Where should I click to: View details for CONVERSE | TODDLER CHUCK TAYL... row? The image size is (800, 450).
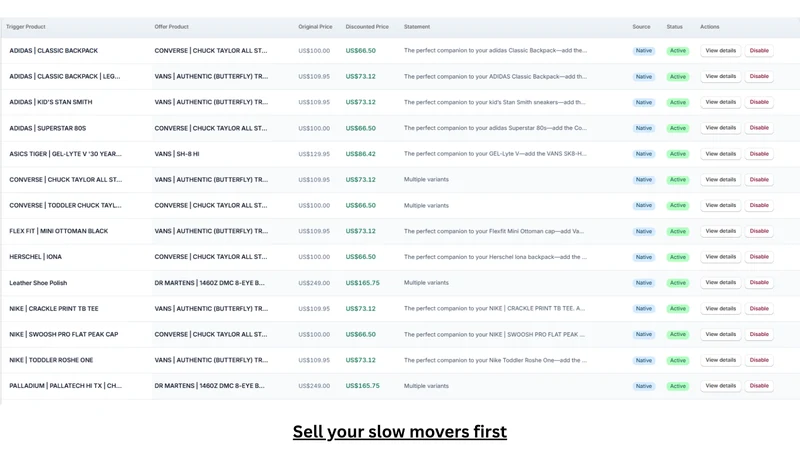point(720,205)
